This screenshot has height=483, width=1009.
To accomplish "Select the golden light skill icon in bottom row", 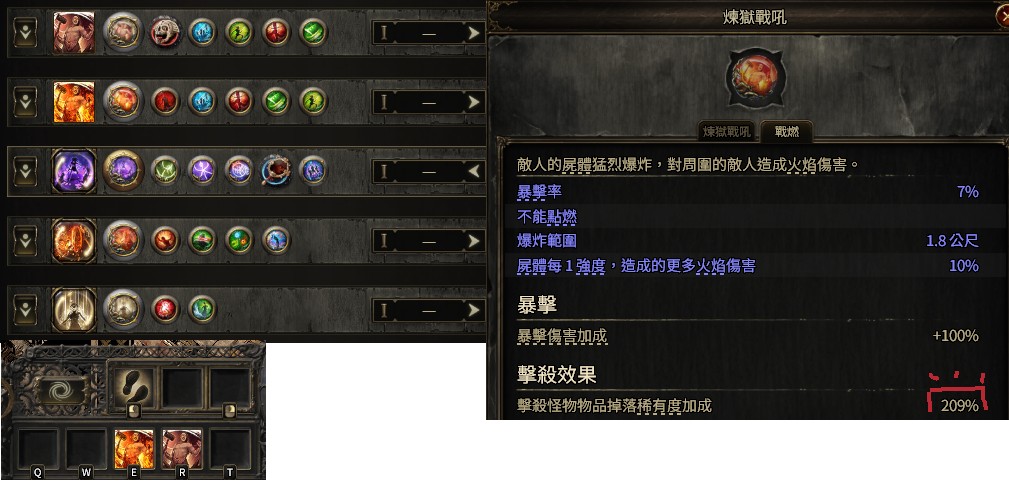I will coord(73,309).
